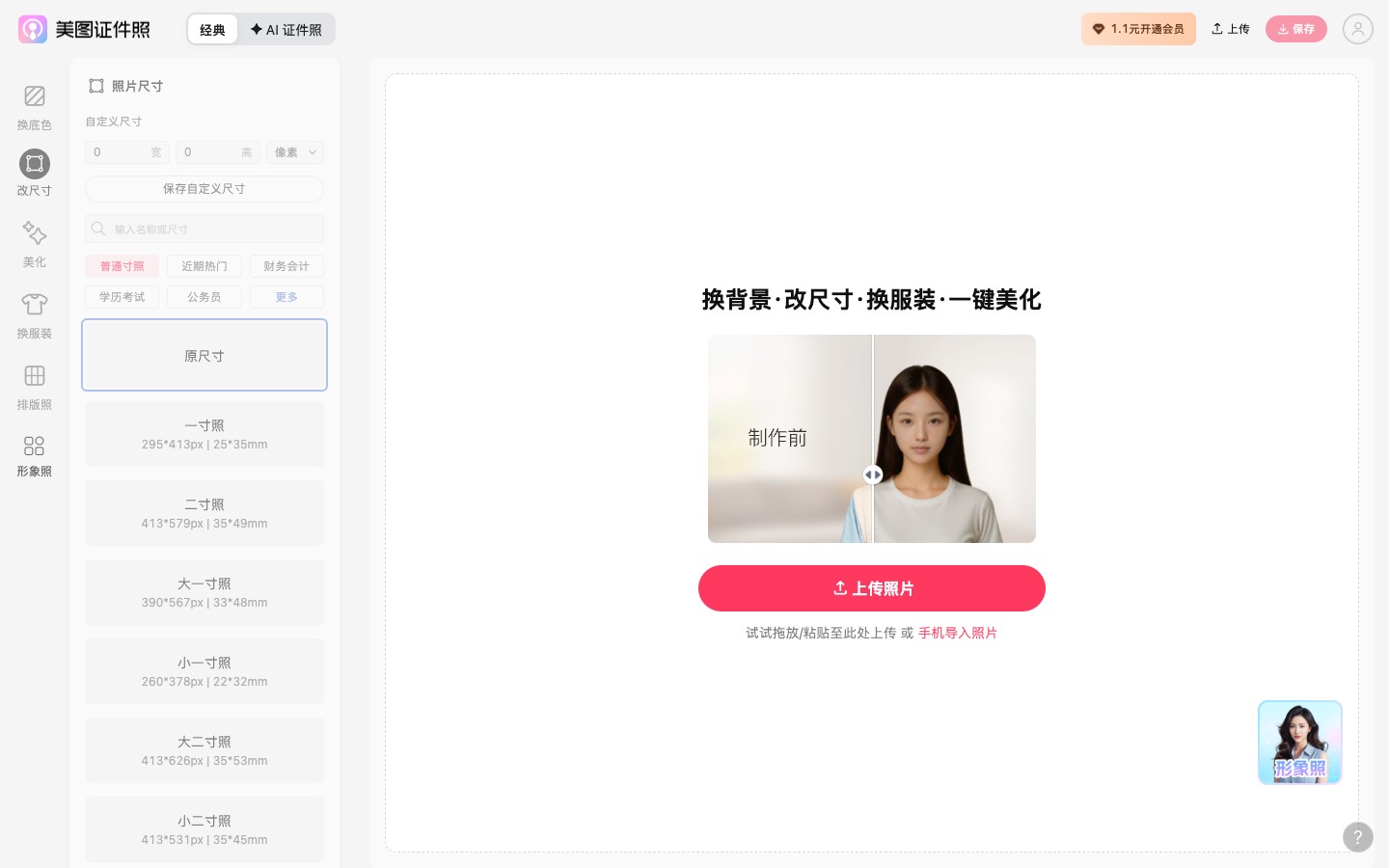Switch to the 经典 classic mode tab
Screen dimensions: 1389x868
pyautogui.click(x=212, y=30)
